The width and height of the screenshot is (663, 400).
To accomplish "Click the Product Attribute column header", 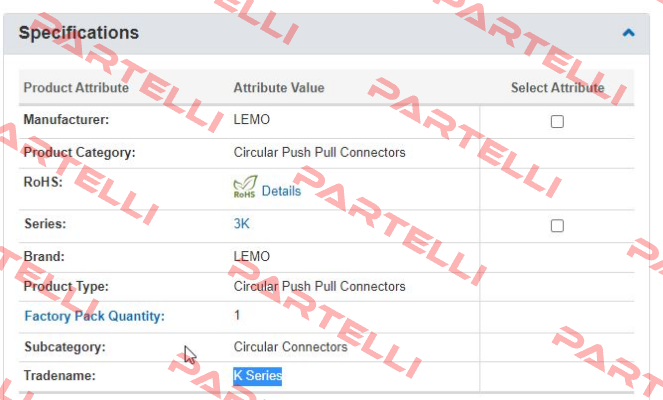I will 76,88.
